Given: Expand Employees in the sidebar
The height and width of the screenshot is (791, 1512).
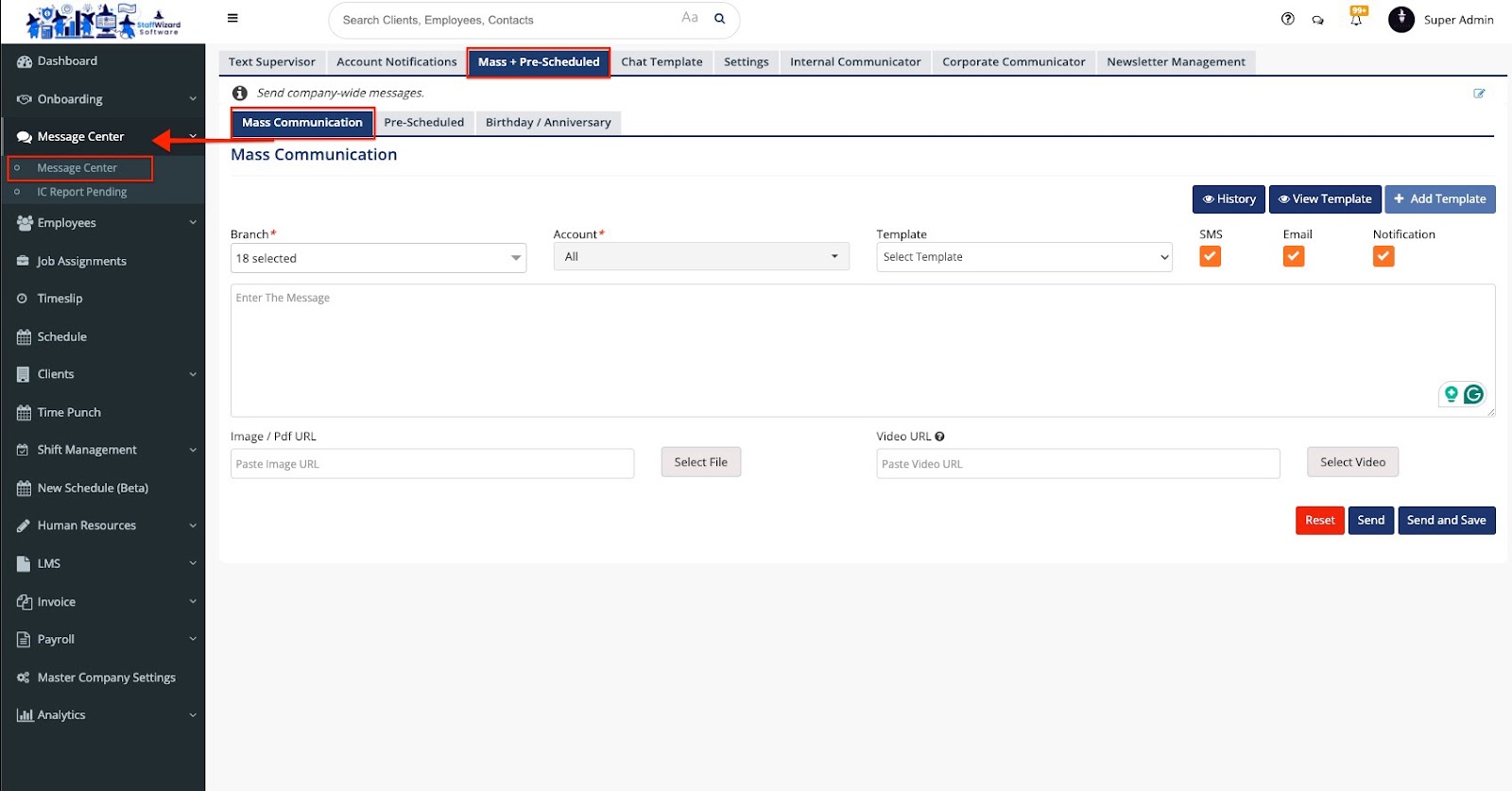Looking at the screenshot, I should tap(102, 223).
